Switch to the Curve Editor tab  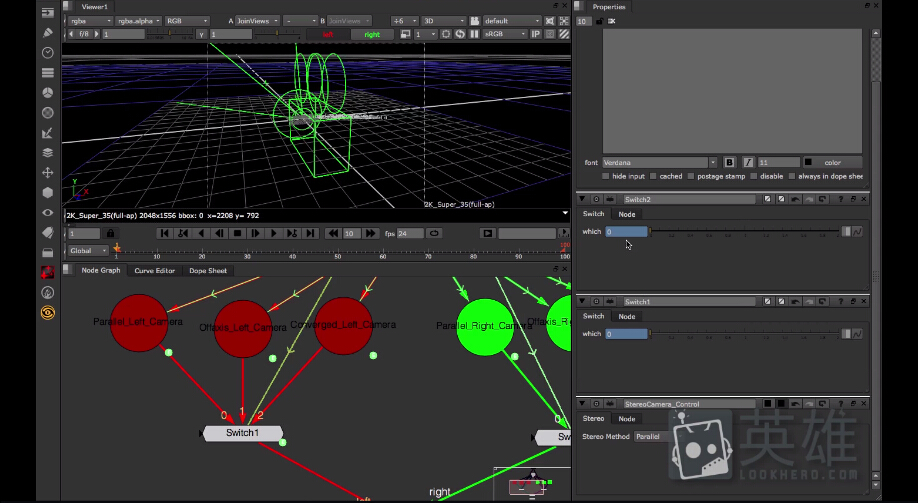tap(154, 270)
